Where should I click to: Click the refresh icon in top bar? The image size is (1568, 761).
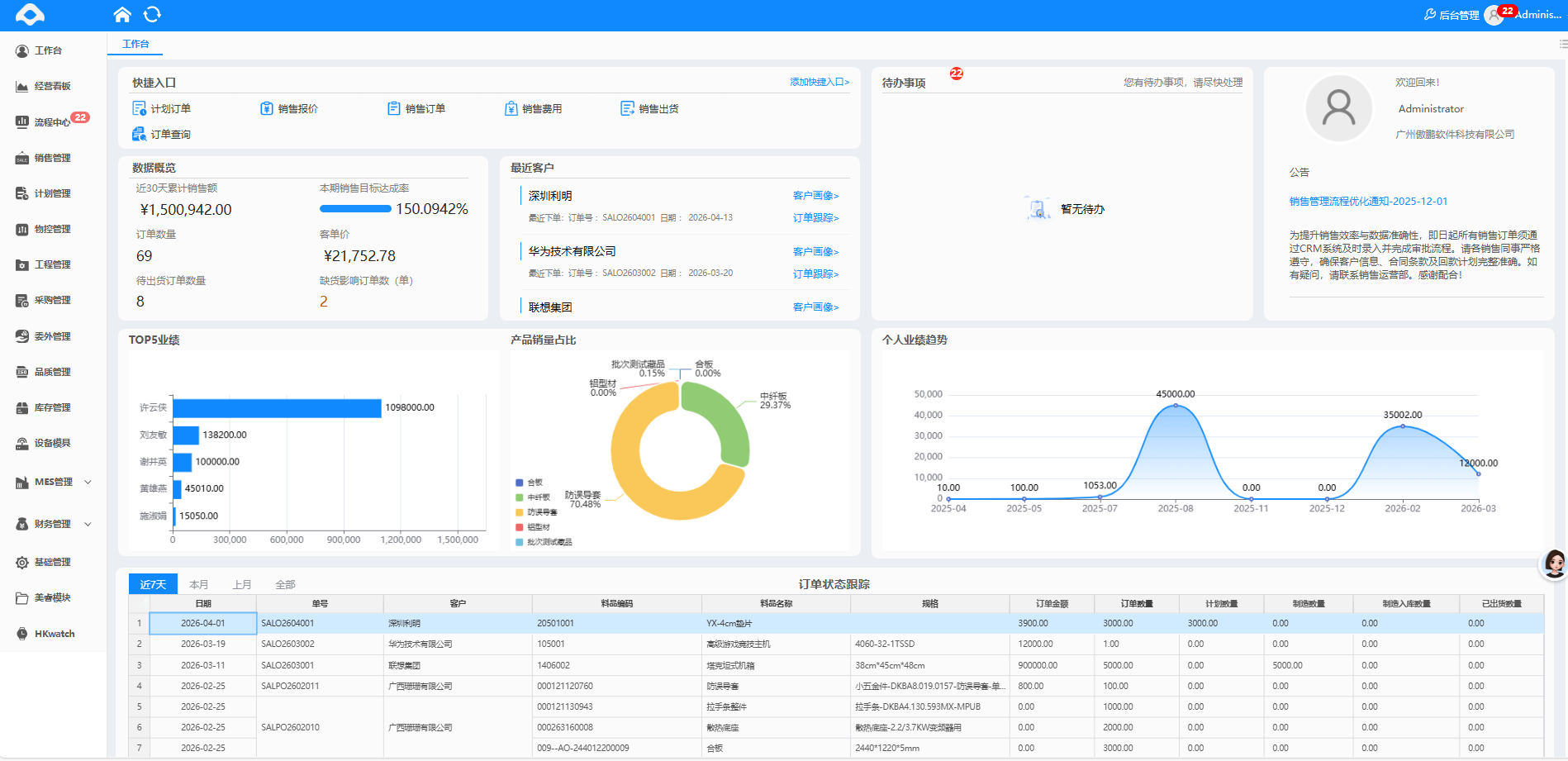(x=152, y=14)
